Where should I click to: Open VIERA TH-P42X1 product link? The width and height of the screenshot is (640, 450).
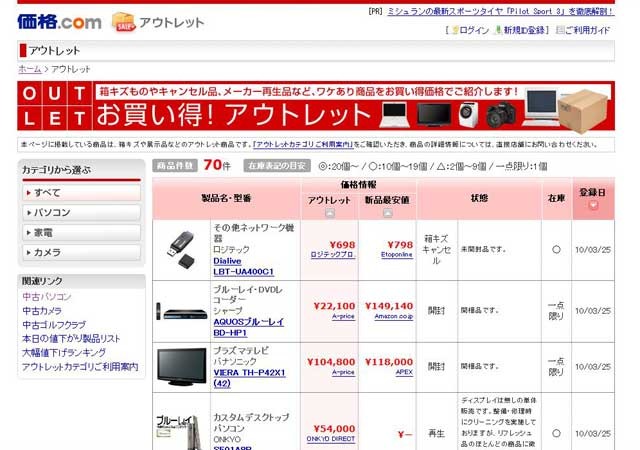tap(249, 378)
